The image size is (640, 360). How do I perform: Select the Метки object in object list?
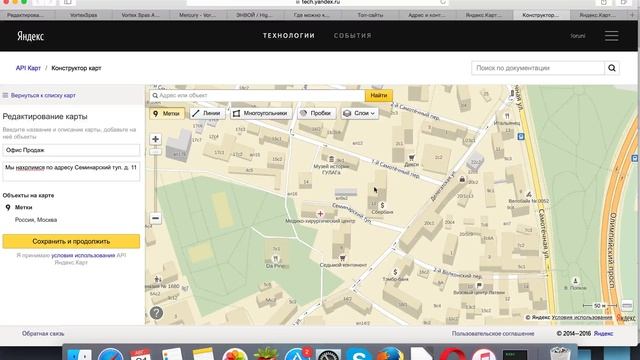pos(23,207)
